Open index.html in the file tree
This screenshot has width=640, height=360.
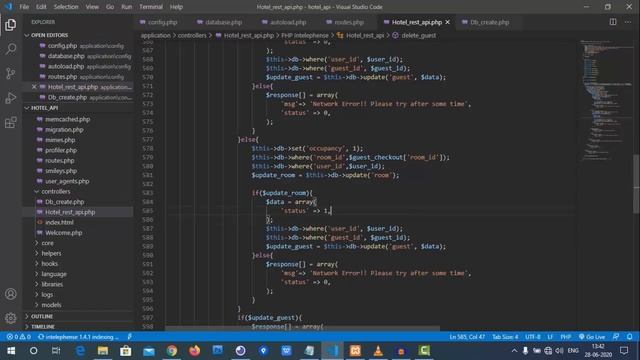pyautogui.click(x=59, y=222)
